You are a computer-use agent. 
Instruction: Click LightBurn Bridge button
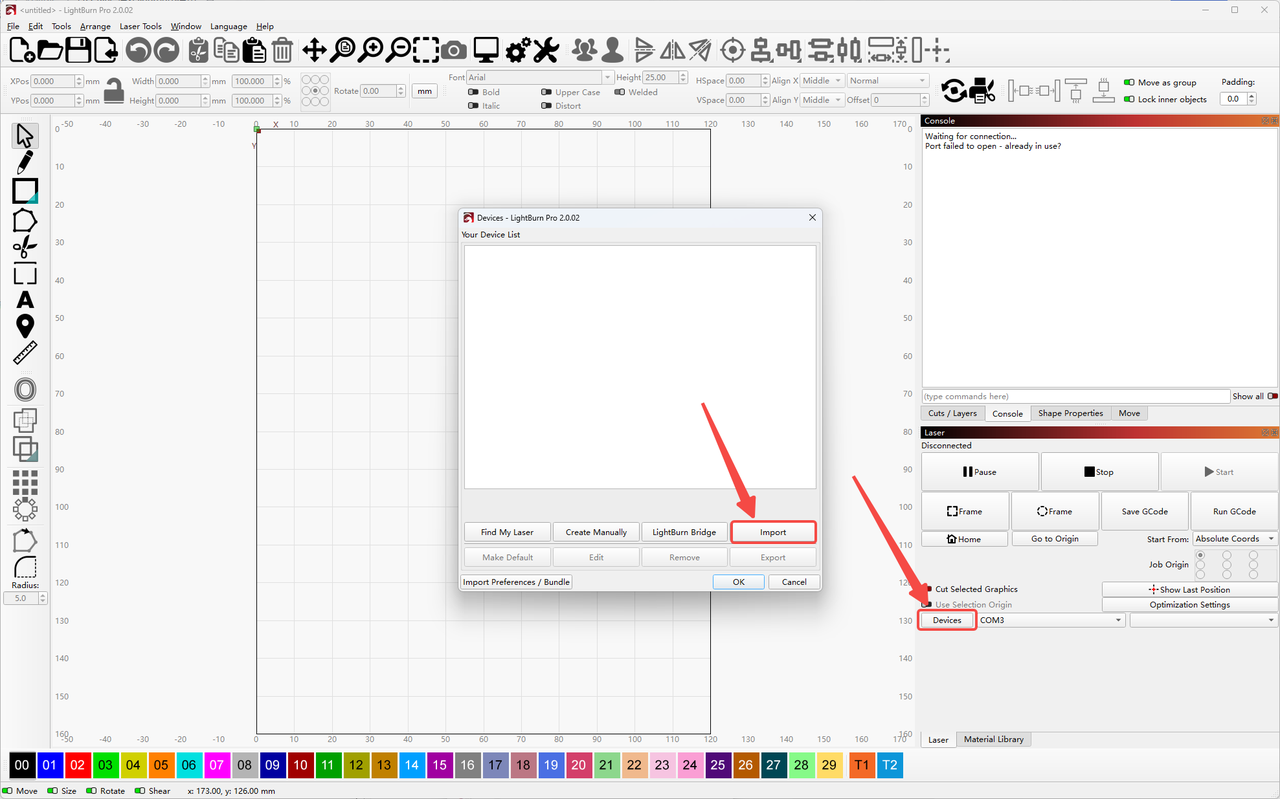[684, 532]
